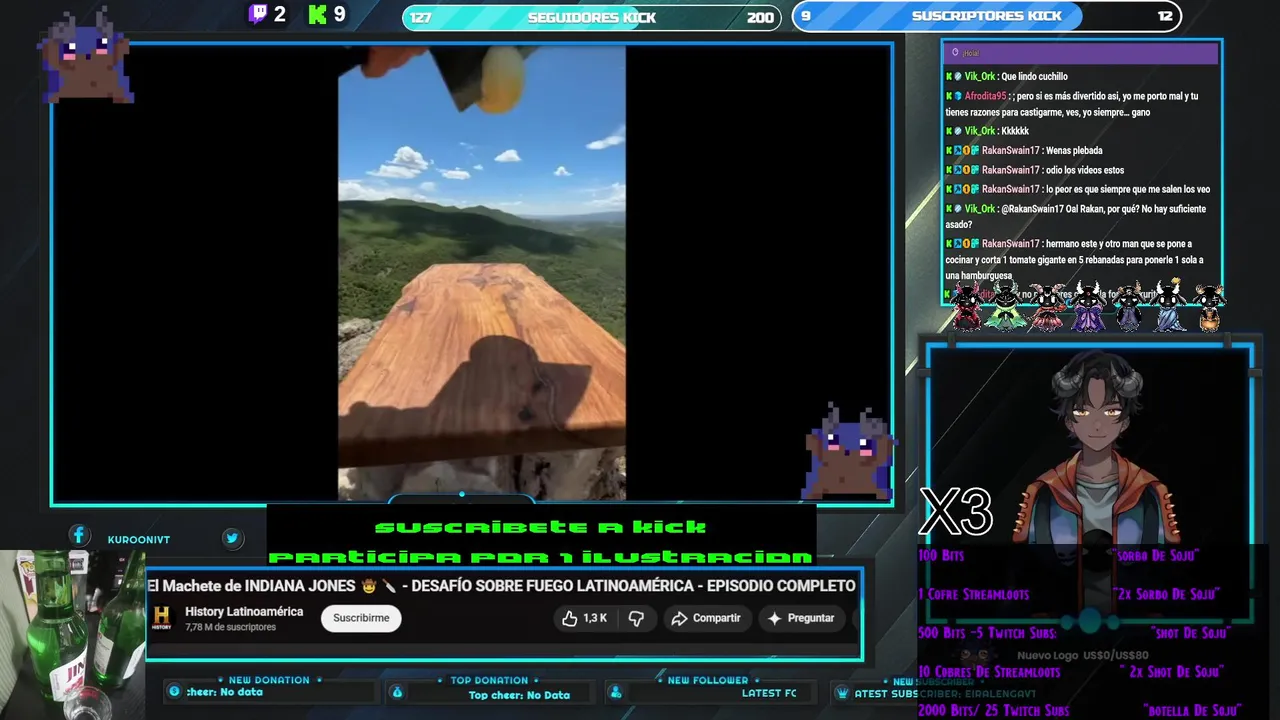1280x720 pixels.
Task: Click the '7,78 M de suscriptores' text
Action: [x=230, y=627]
